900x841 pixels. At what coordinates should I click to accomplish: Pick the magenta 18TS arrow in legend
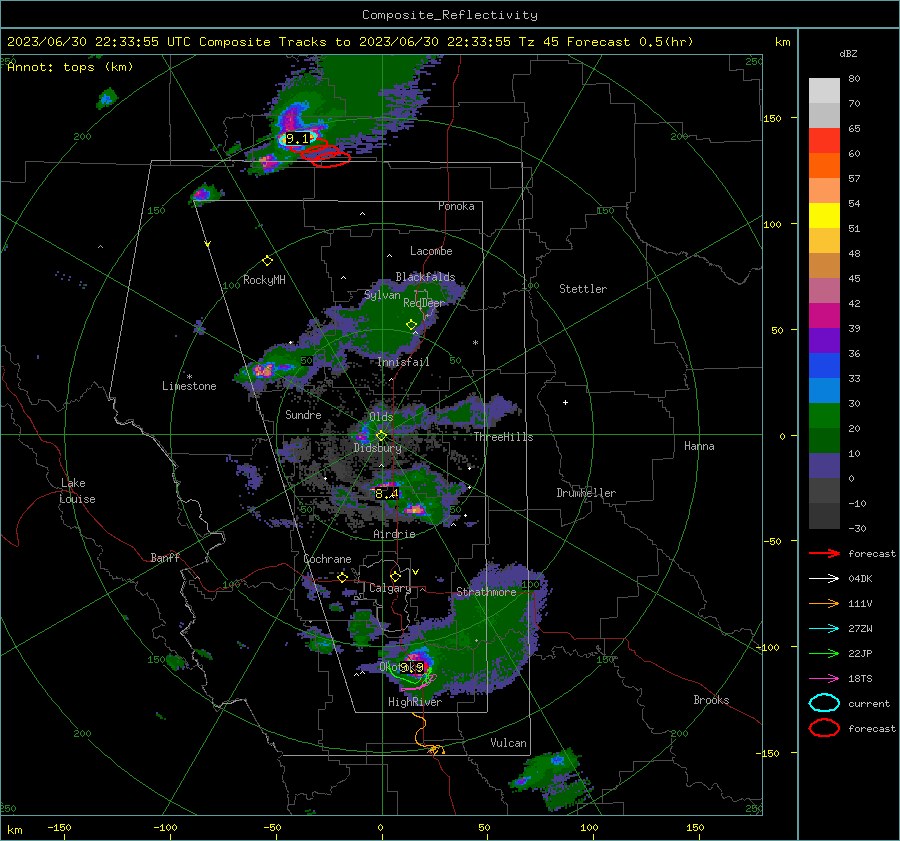pyautogui.click(x=824, y=679)
